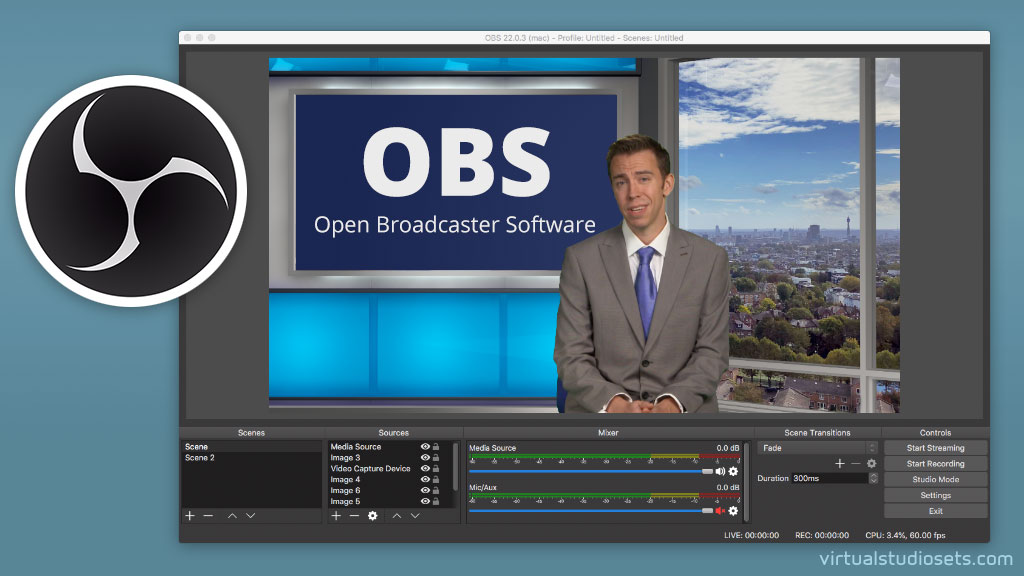Adjust Duration with the stepper arrows
Image resolution: width=1024 pixels, height=576 pixels.
pos(873,478)
